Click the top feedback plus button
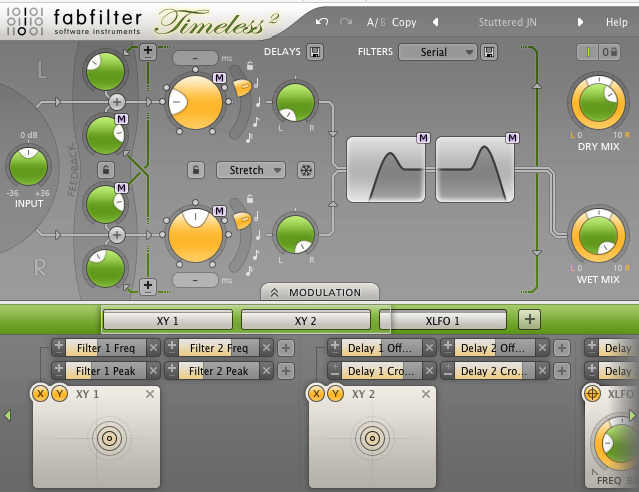Viewport: 639px width, 492px height. tap(148, 52)
